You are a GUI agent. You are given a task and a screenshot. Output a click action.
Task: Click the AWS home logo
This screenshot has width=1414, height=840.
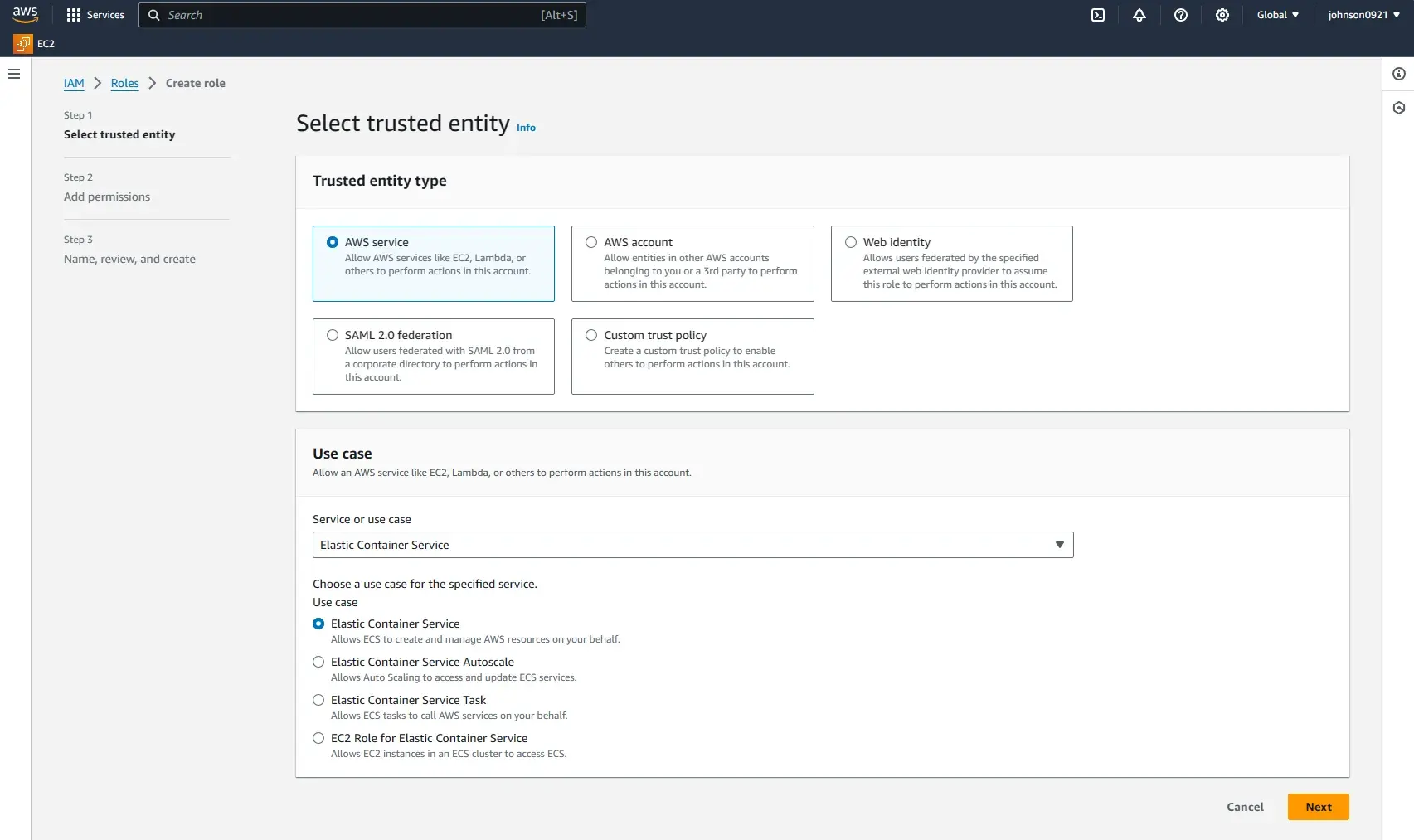tap(25, 14)
